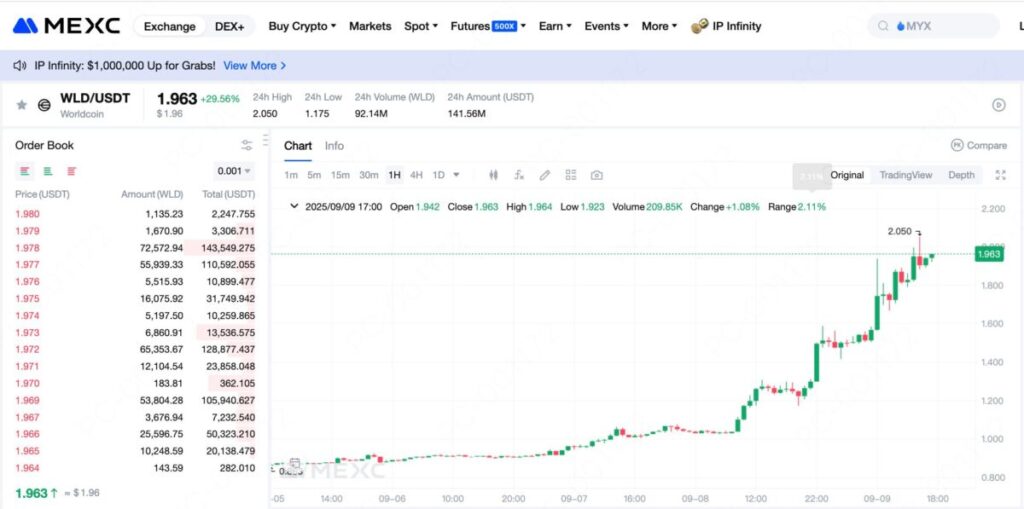Open Futures dropdown menu
Viewport: 1024px width, 509px height.
click(488, 26)
